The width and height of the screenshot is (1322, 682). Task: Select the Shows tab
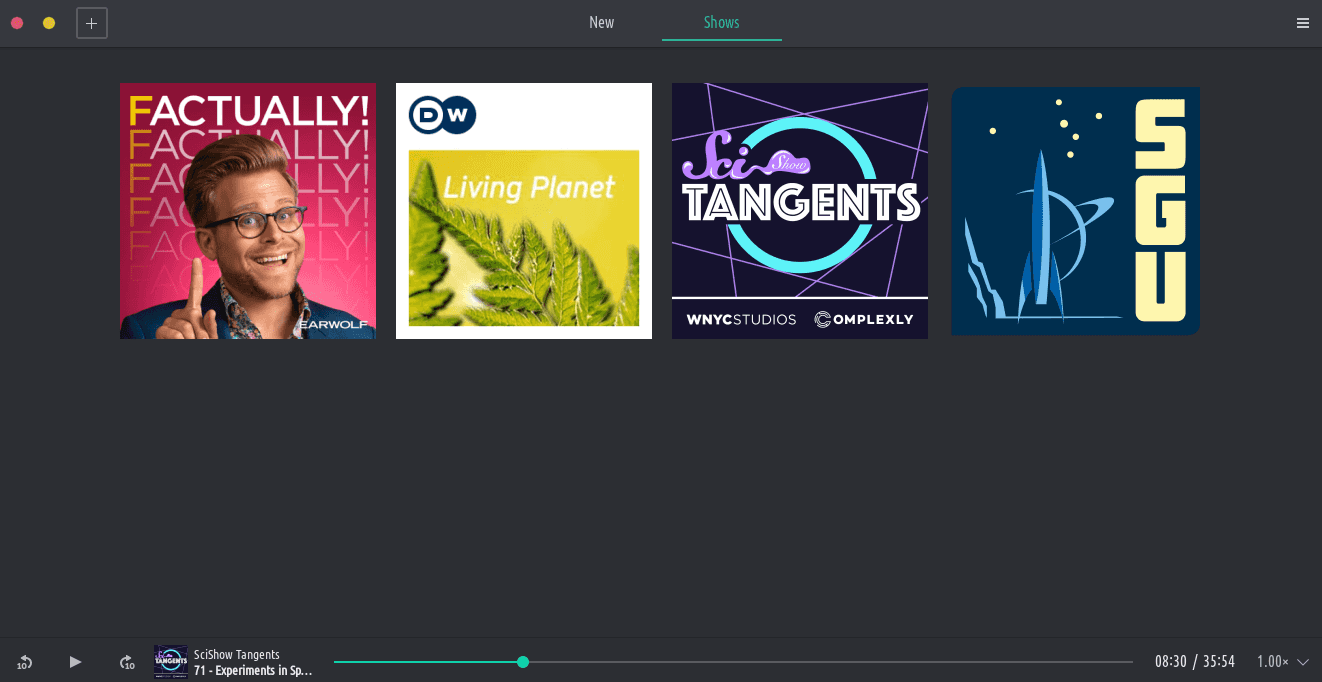pyautogui.click(x=721, y=23)
